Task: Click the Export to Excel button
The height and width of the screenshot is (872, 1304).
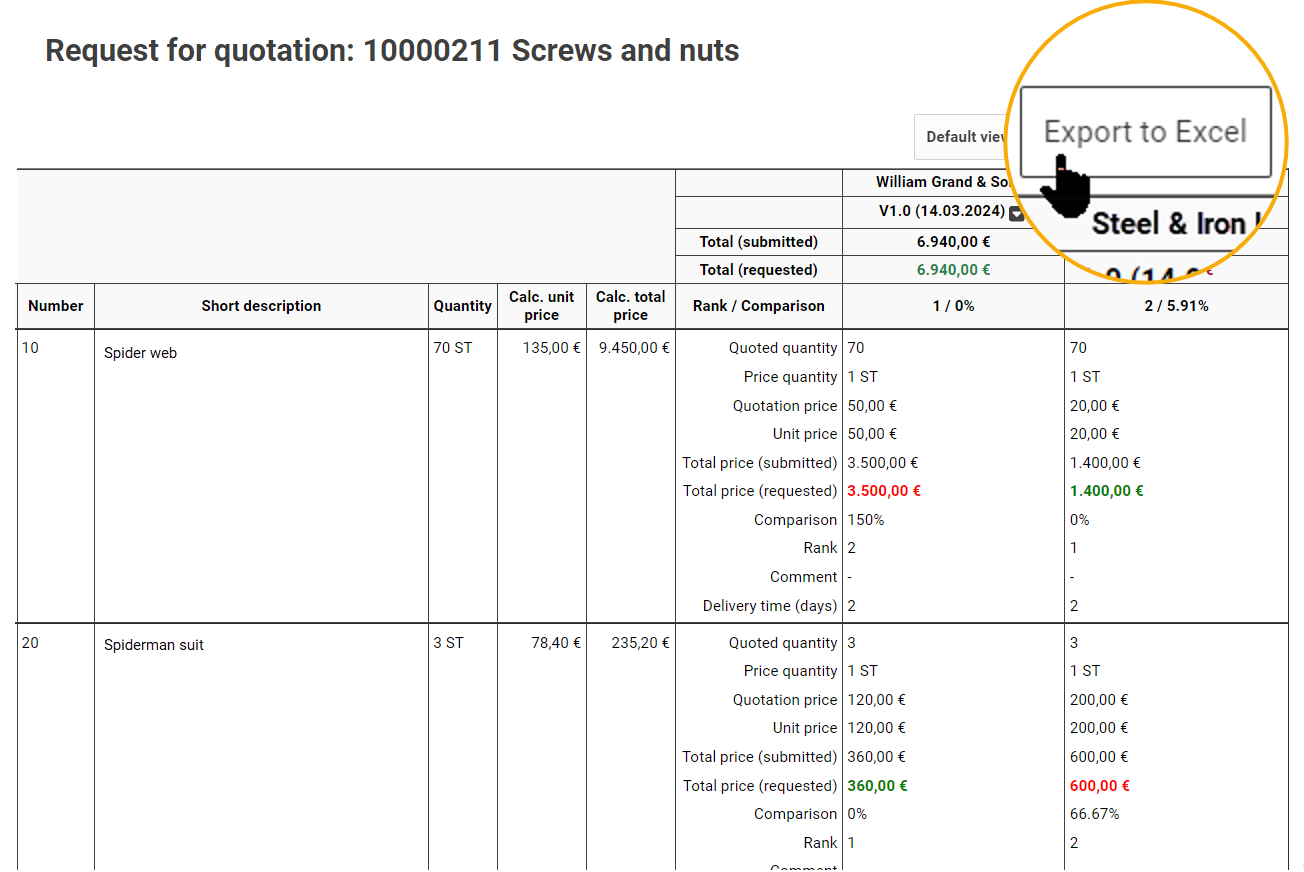Action: 1145,132
